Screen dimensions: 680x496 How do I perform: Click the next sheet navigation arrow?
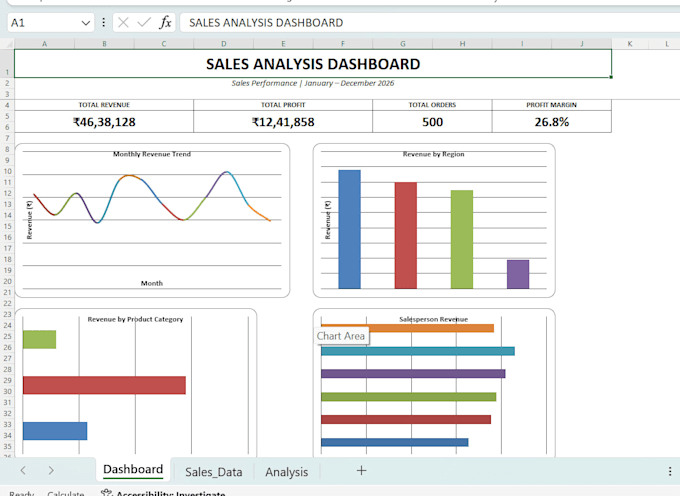[51, 470]
